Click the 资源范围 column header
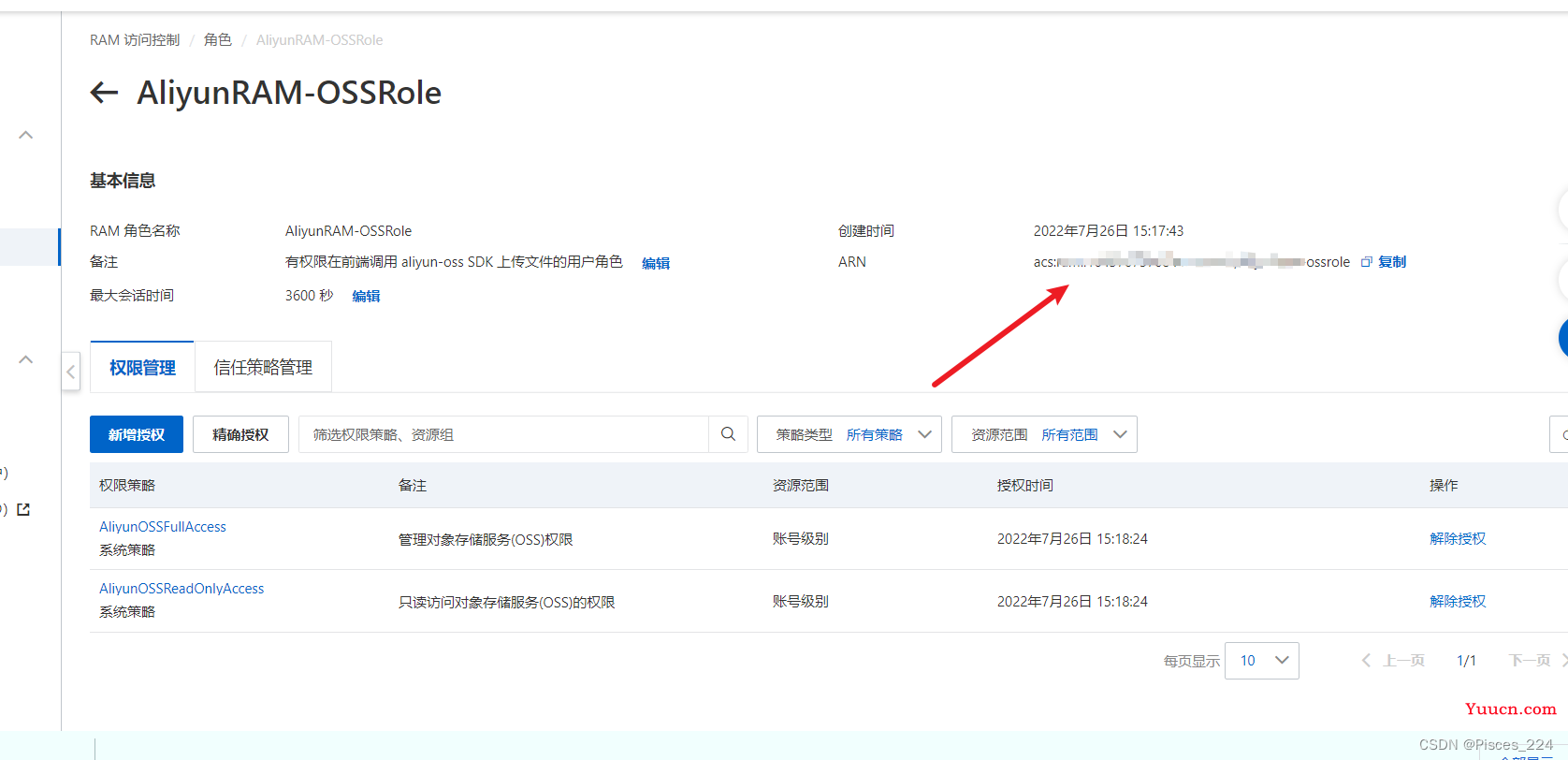This screenshot has width=1568, height=760. 801,486
